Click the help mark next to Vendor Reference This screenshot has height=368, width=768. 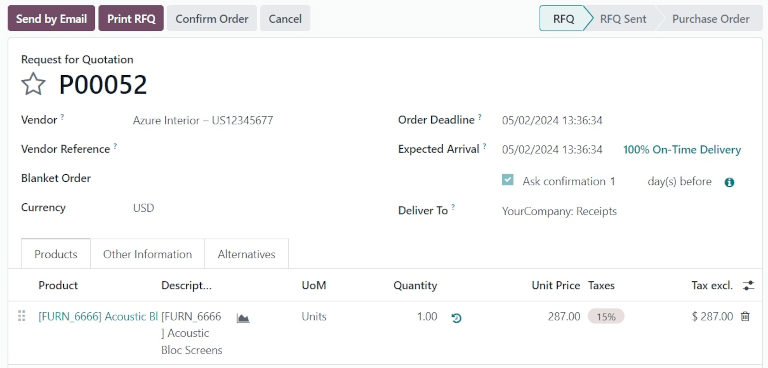pyautogui.click(x=115, y=146)
